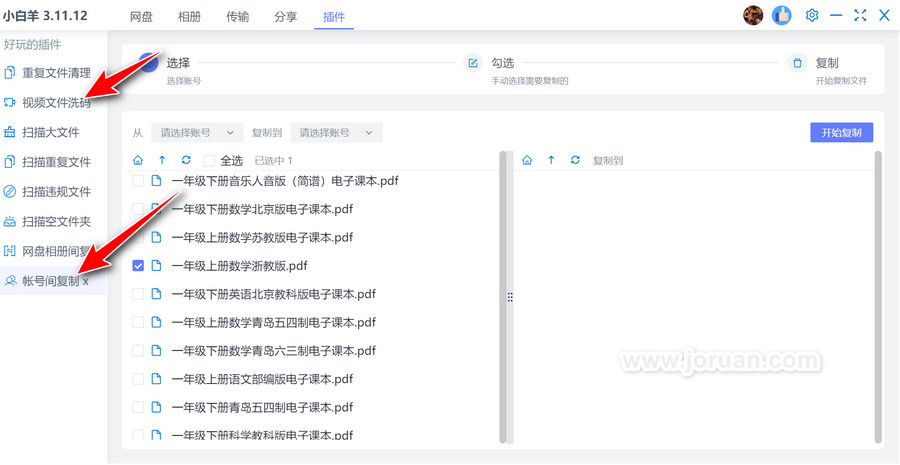
Task: Uncheck 一年级上册数学浙教版.pdf
Action: tap(139, 266)
